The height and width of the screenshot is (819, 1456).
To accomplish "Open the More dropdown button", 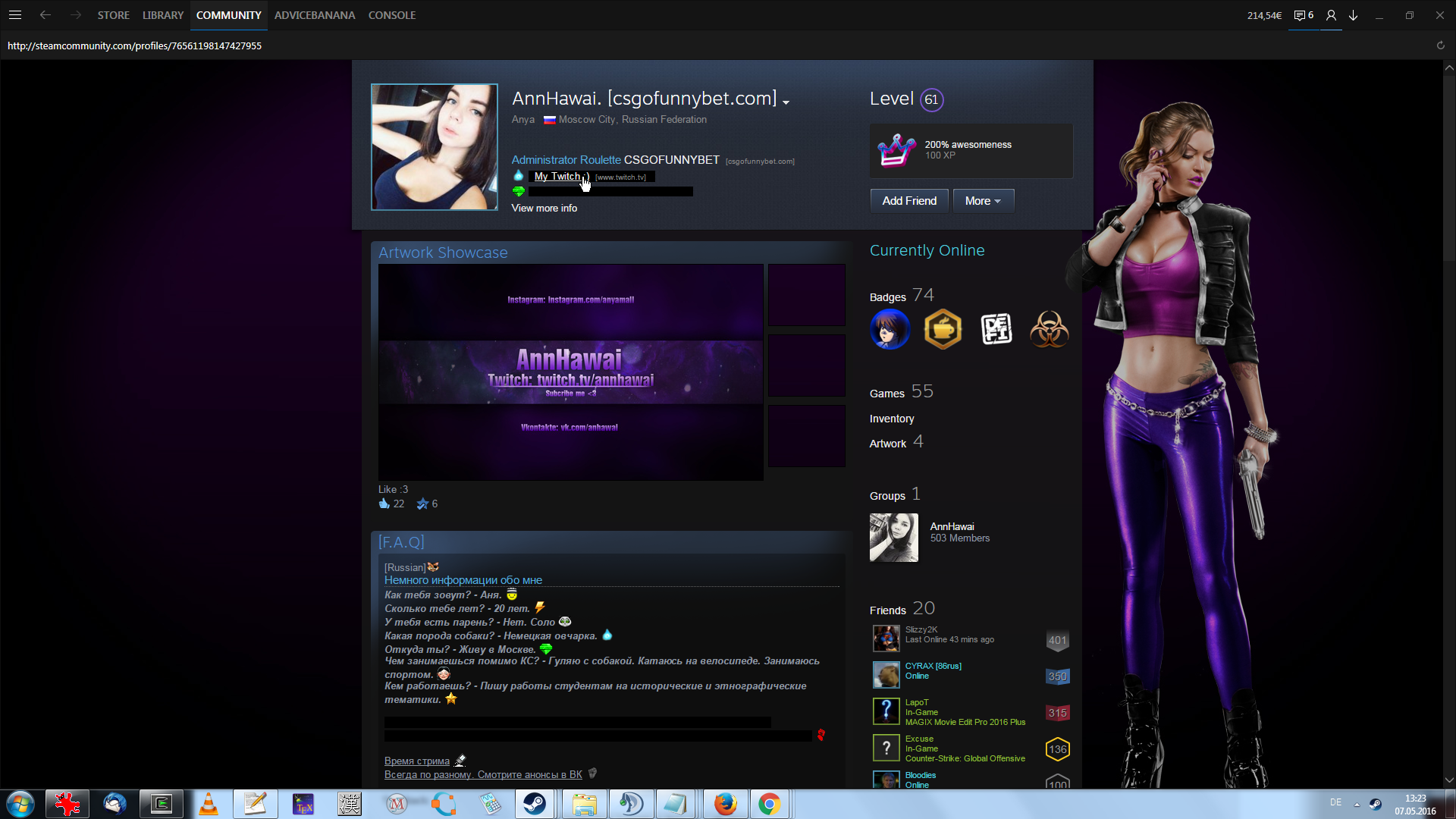I will (983, 201).
